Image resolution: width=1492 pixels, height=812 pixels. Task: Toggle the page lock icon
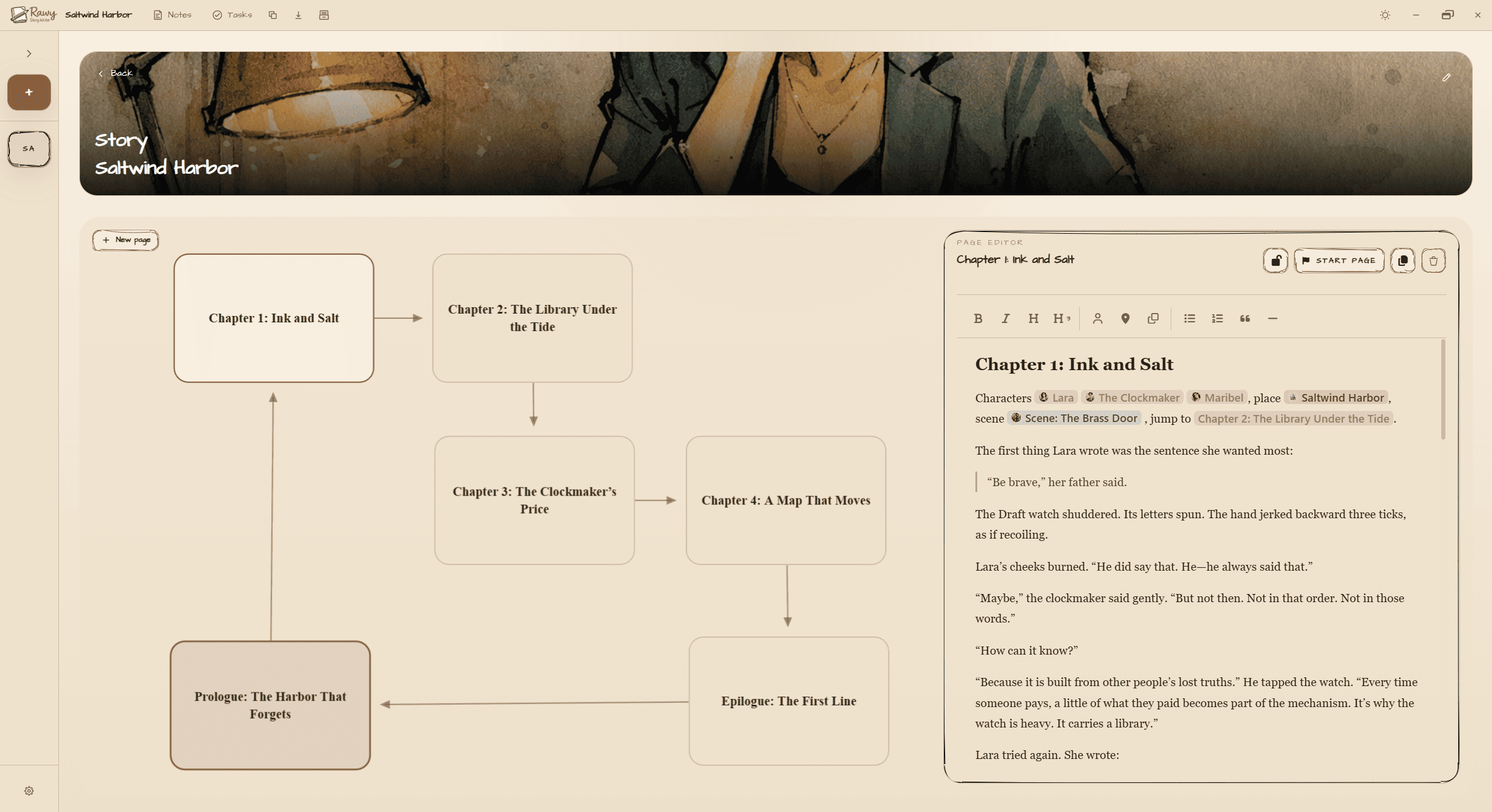pos(1276,261)
